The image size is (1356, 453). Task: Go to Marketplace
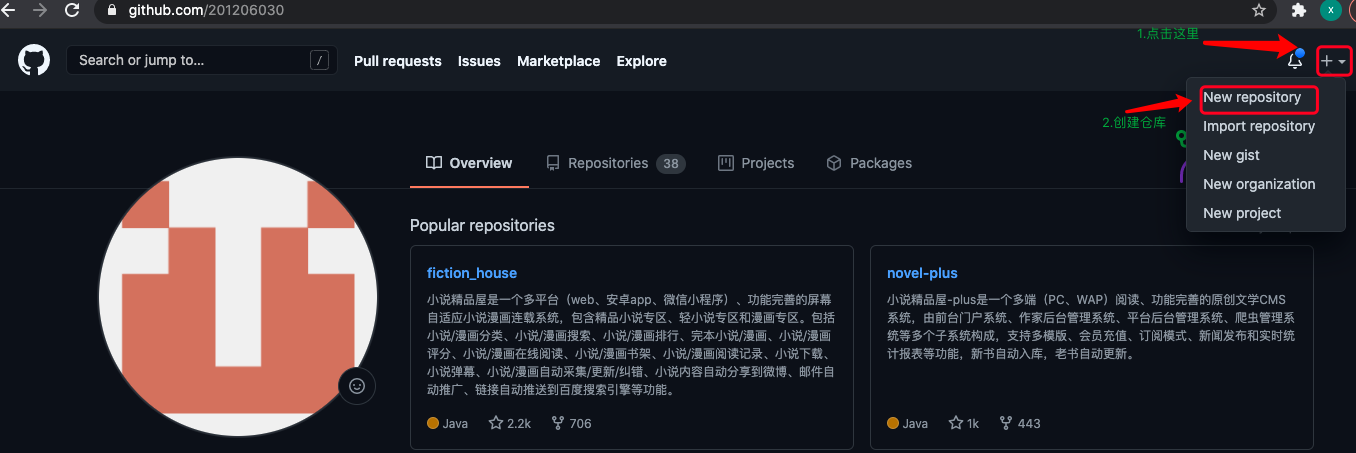(x=558, y=61)
